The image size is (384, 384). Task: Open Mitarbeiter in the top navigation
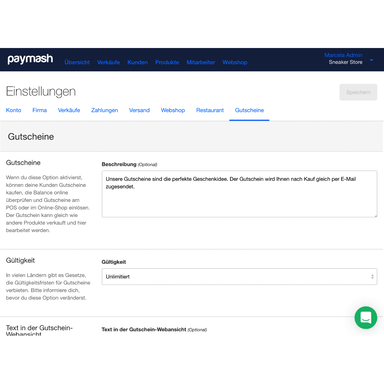201,62
